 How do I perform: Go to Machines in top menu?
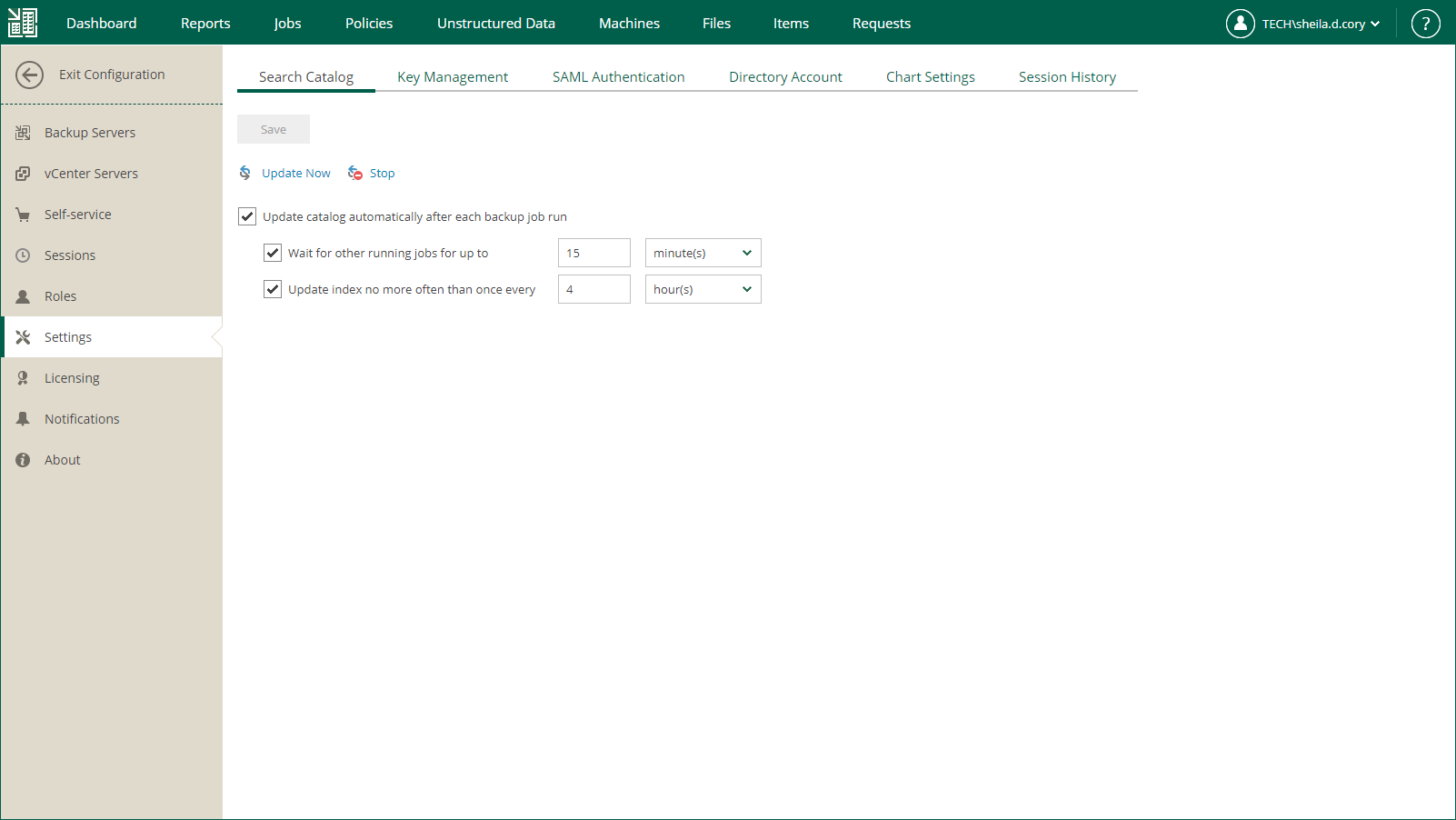[x=629, y=24]
